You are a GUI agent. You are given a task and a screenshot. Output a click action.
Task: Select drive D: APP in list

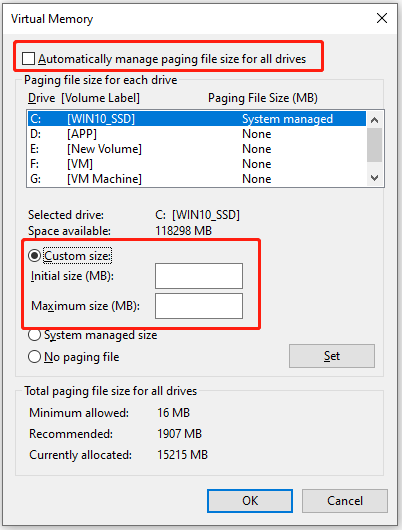point(197,134)
